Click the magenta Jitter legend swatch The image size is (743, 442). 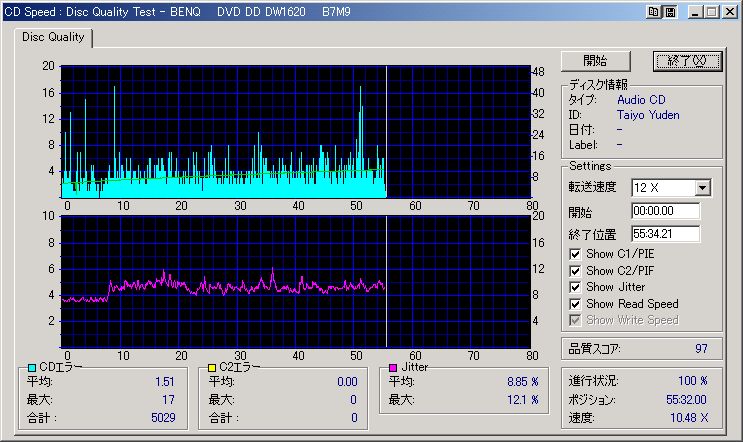394,368
